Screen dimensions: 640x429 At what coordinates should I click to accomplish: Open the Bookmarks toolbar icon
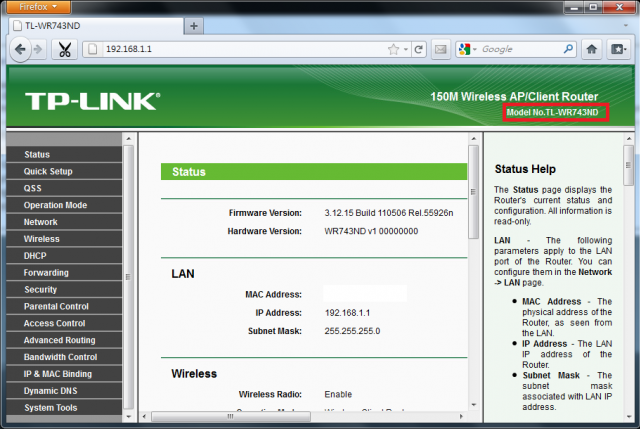[618, 49]
